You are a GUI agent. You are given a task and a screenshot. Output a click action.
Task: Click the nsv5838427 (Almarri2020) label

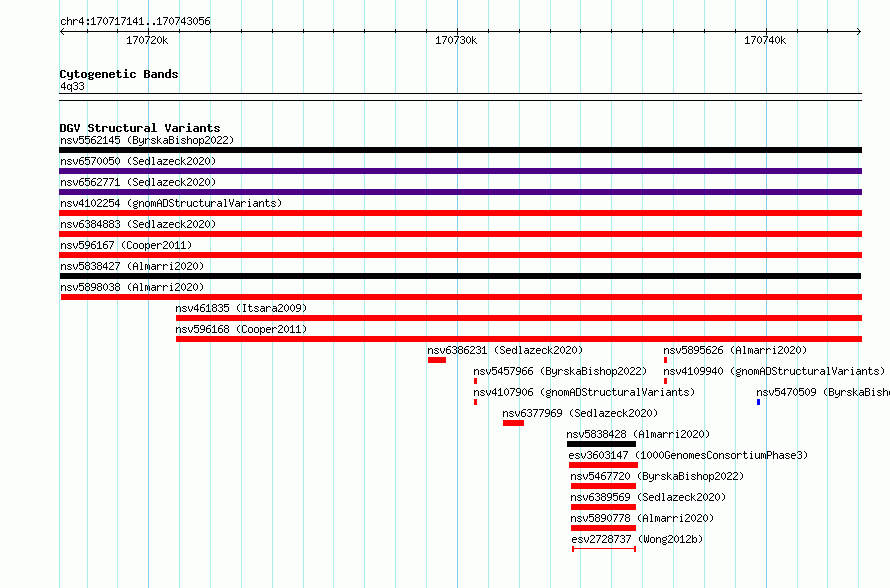pos(132,266)
